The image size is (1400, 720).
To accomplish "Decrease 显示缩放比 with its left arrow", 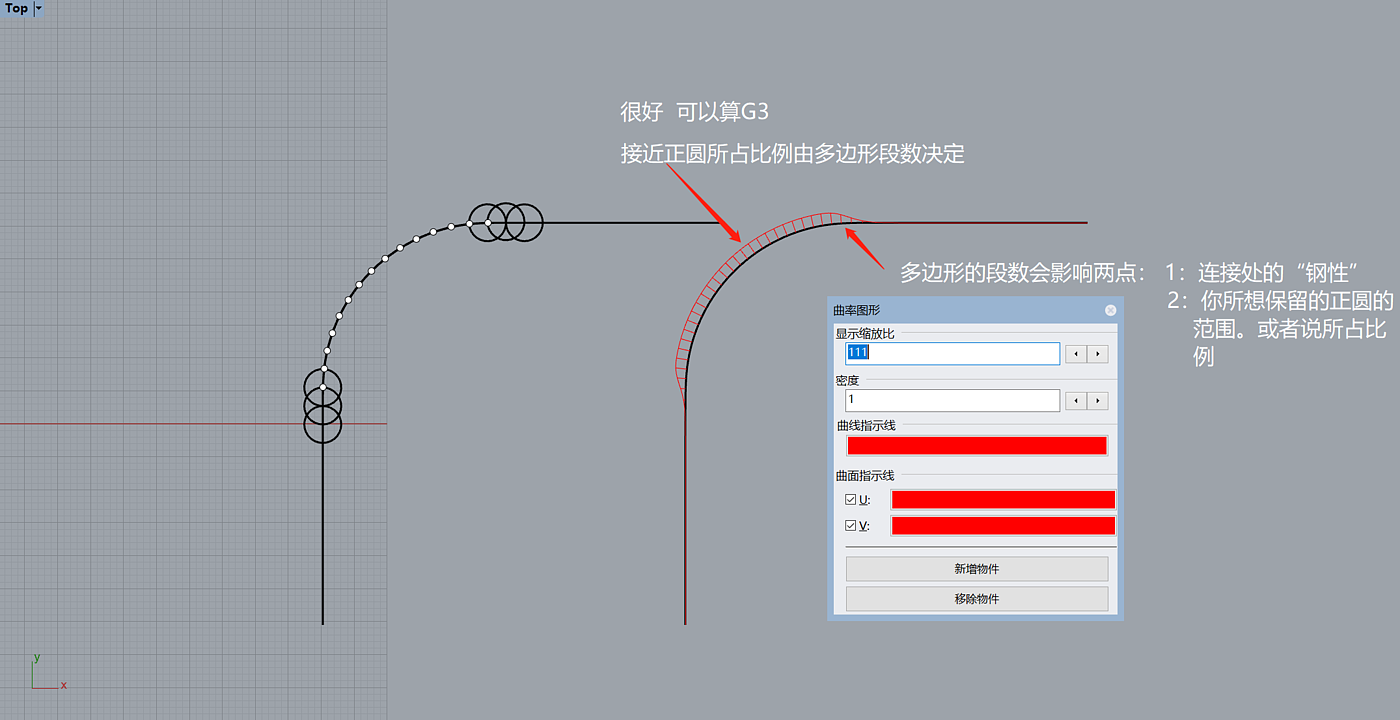I will point(1075,353).
